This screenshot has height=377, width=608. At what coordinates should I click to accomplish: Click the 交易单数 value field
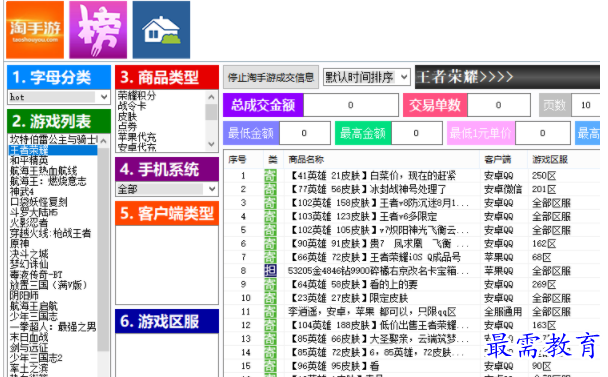(x=499, y=105)
